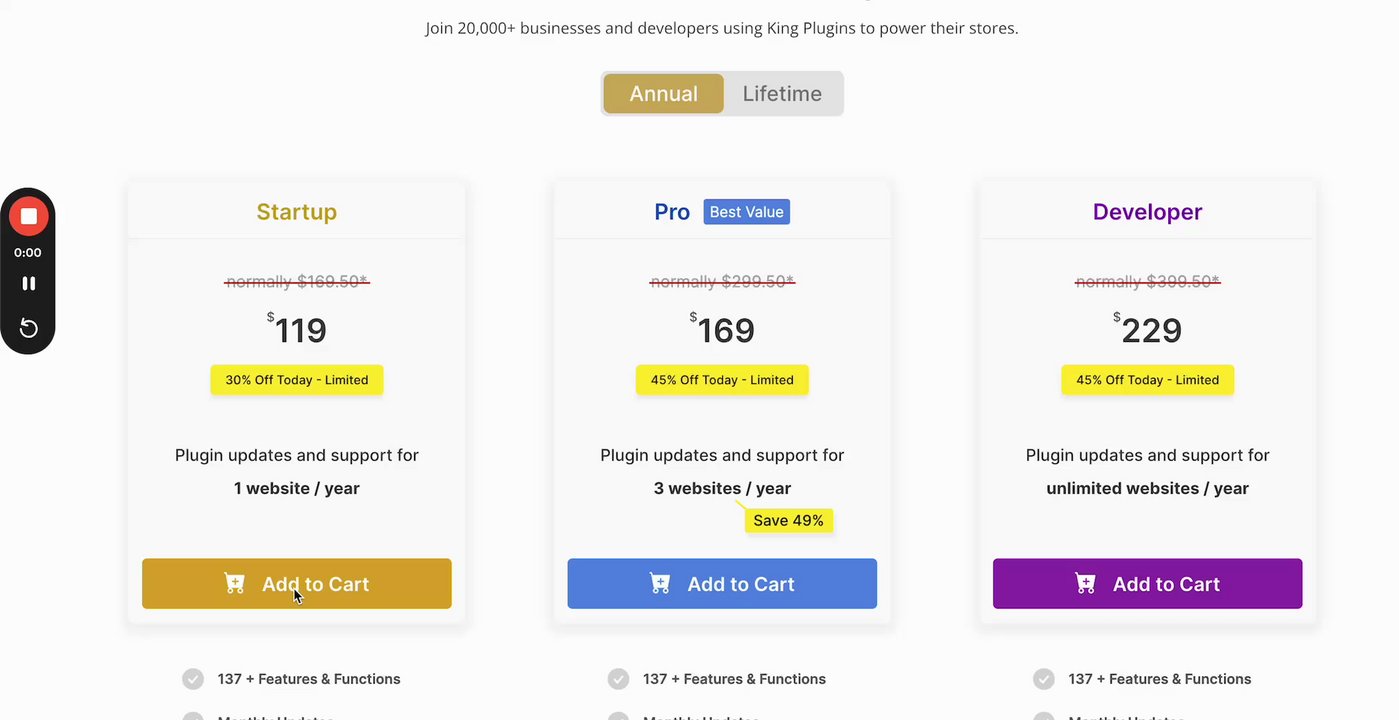This screenshot has width=1399, height=720.
Task: Switch to Lifetime billing
Action: point(782,94)
